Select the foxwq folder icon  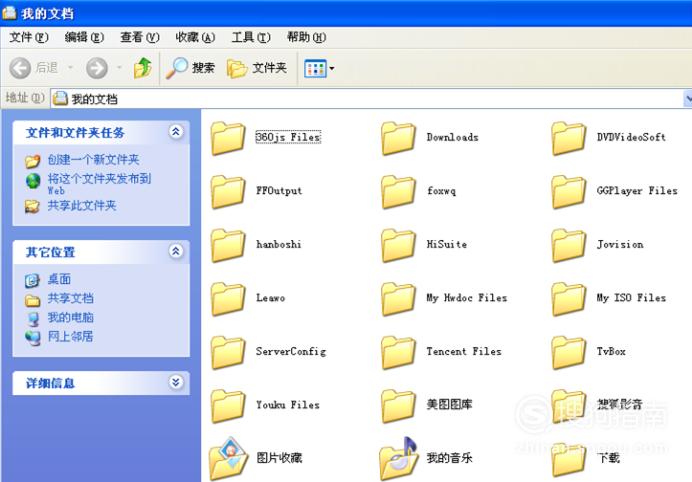(398, 192)
